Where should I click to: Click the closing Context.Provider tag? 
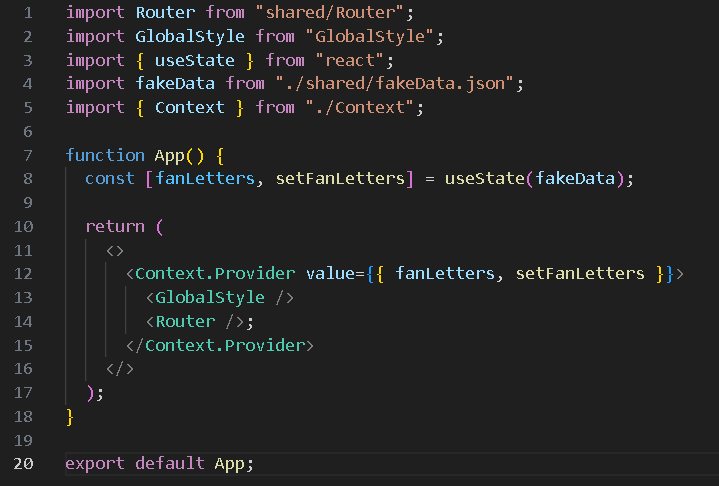pyautogui.click(x=220, y=346)
